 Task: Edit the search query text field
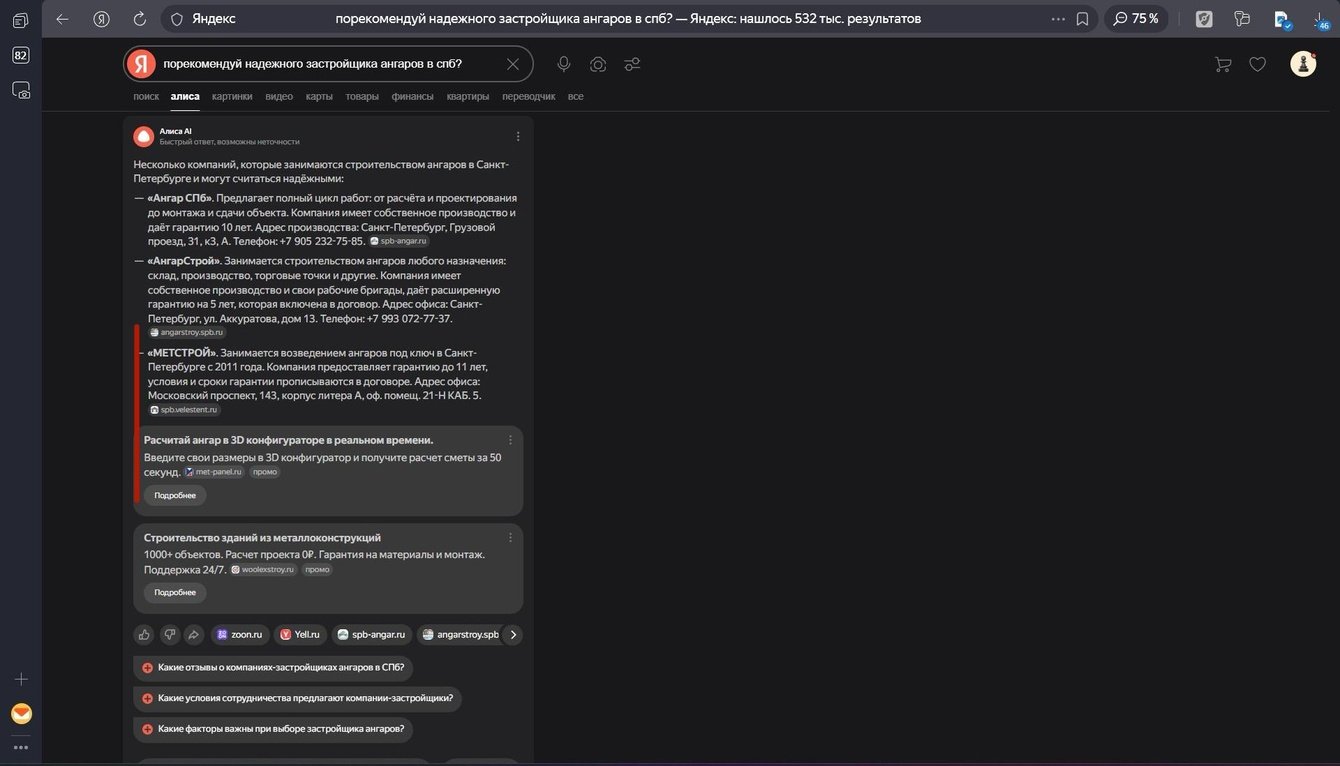[x=330, y=64]
